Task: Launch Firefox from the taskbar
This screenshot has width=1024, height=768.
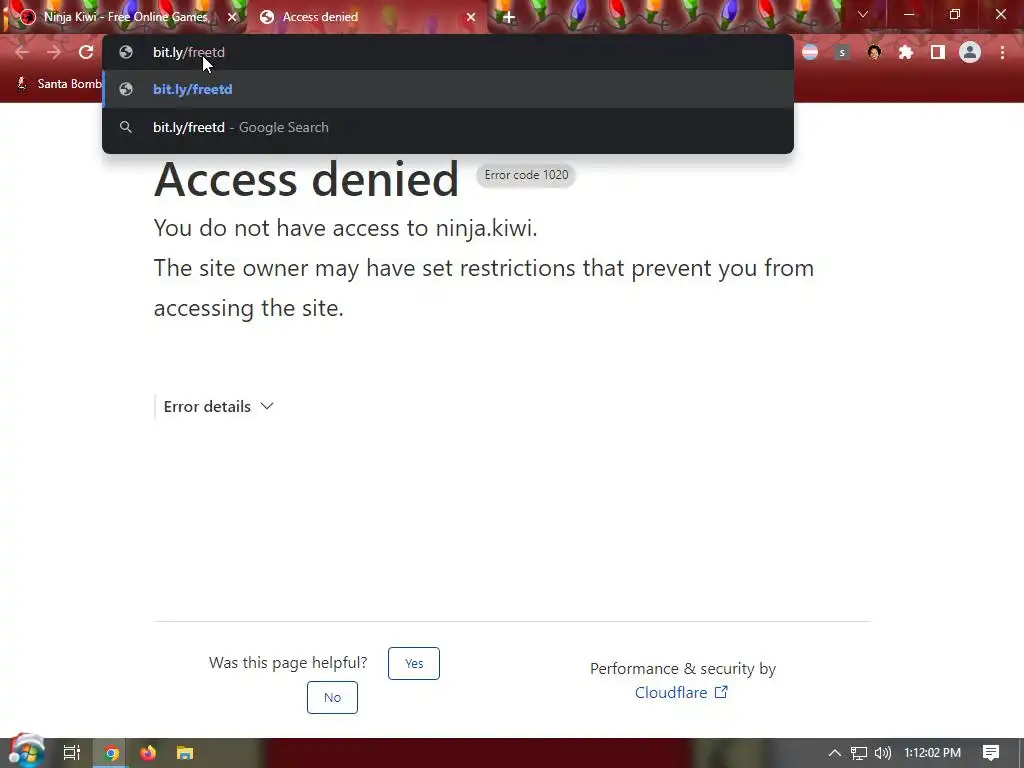Action: pyautogui.click(x=148, y=753)
